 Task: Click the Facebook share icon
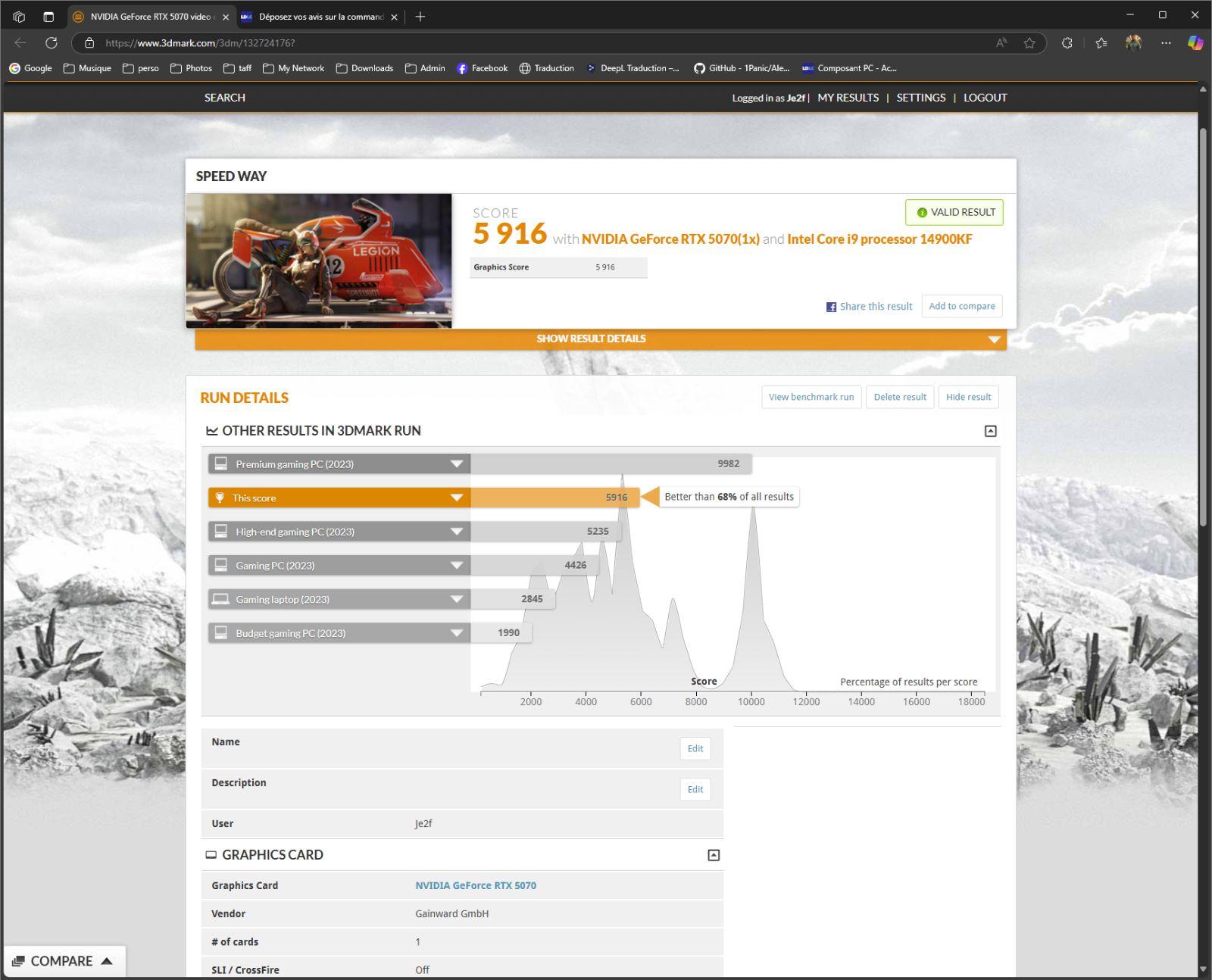(x=831, y=307)
